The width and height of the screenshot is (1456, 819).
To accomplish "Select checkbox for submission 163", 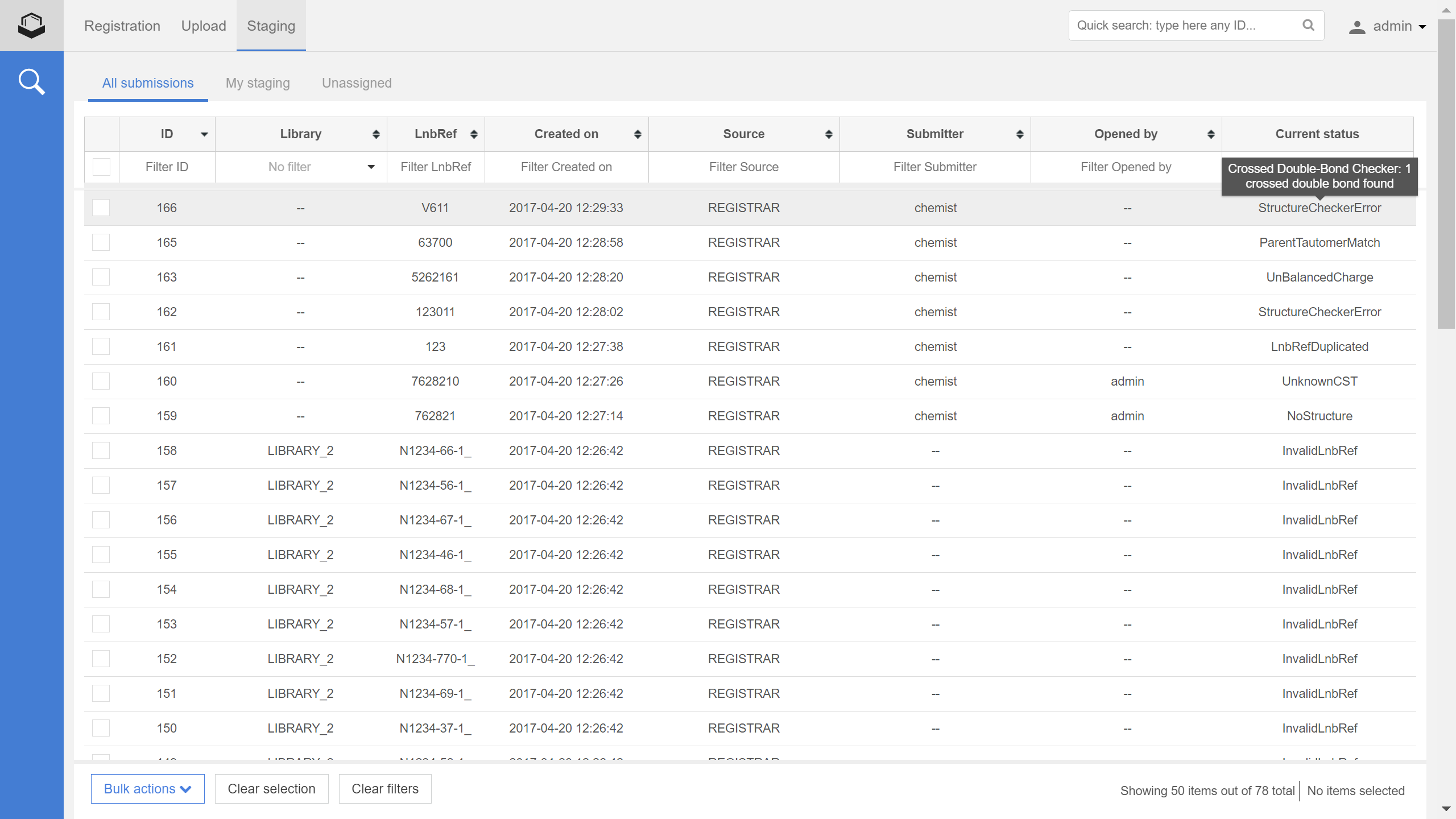I will 101,277.
